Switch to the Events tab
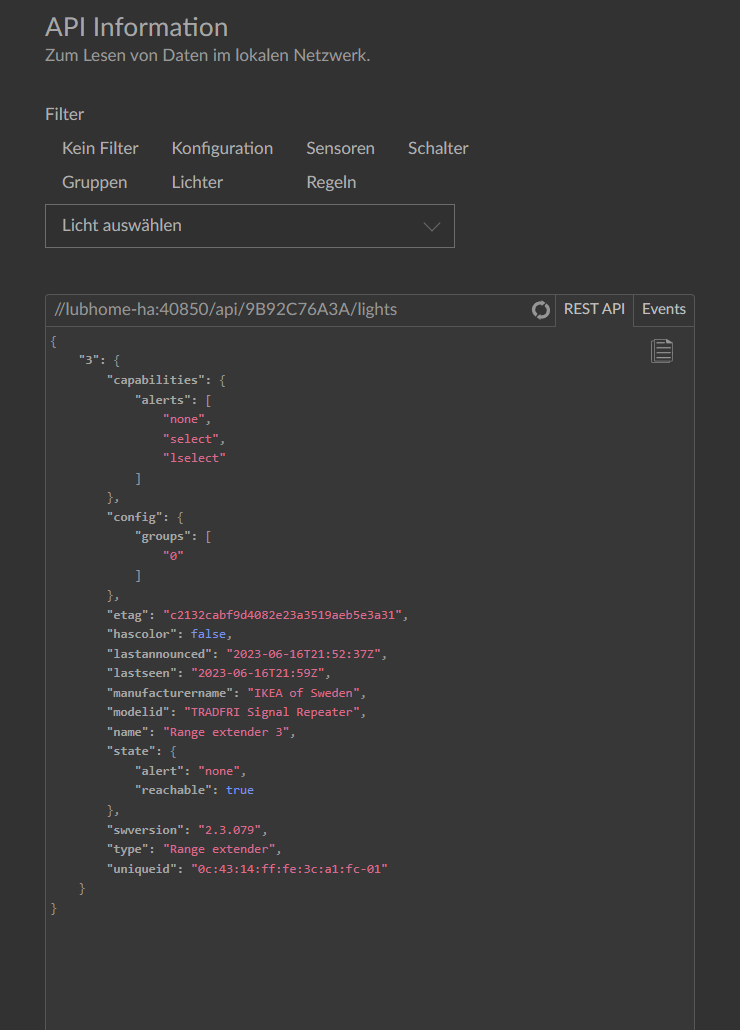 click(664, 309)
